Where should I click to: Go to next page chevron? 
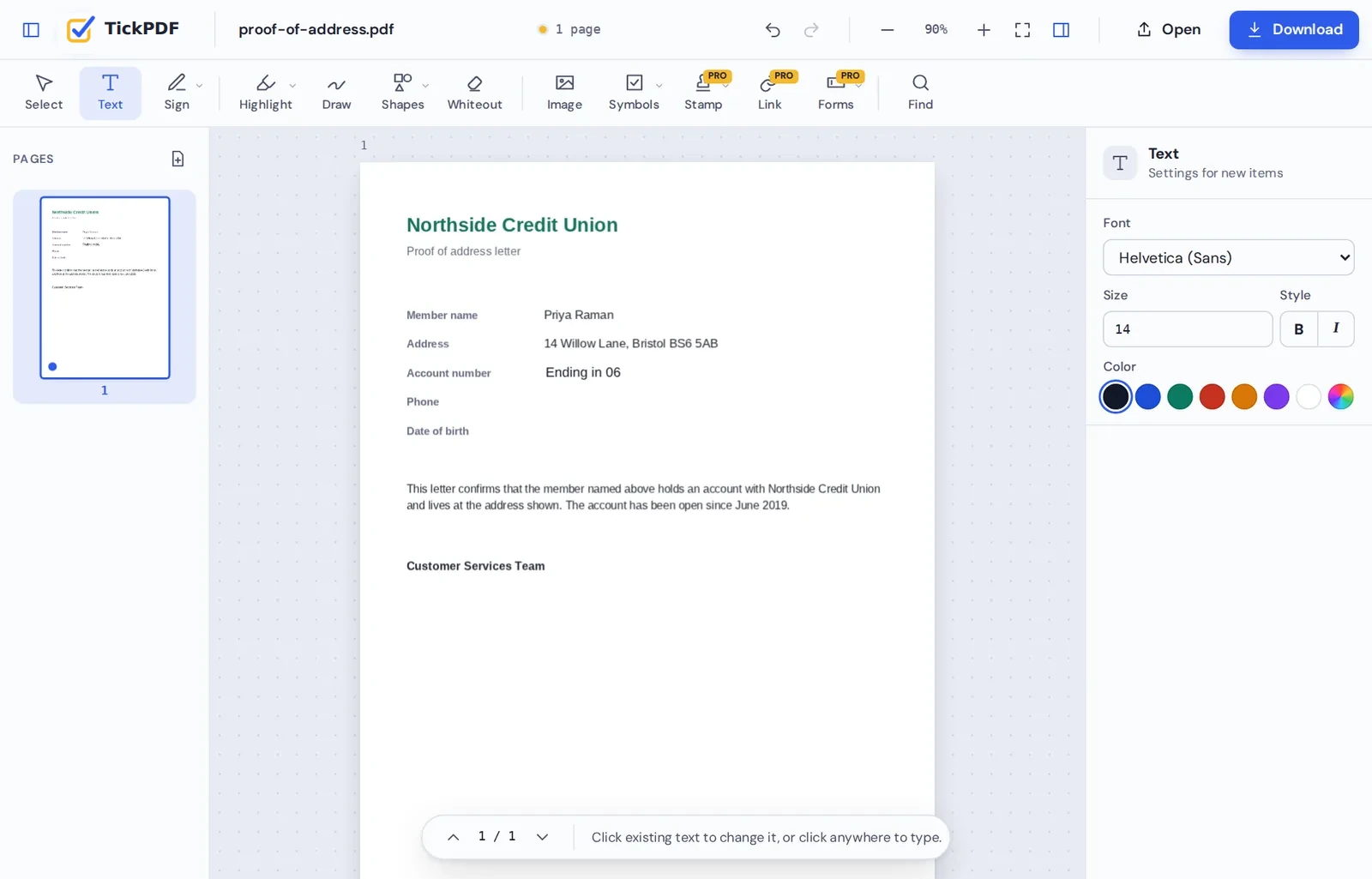(542, 837)
